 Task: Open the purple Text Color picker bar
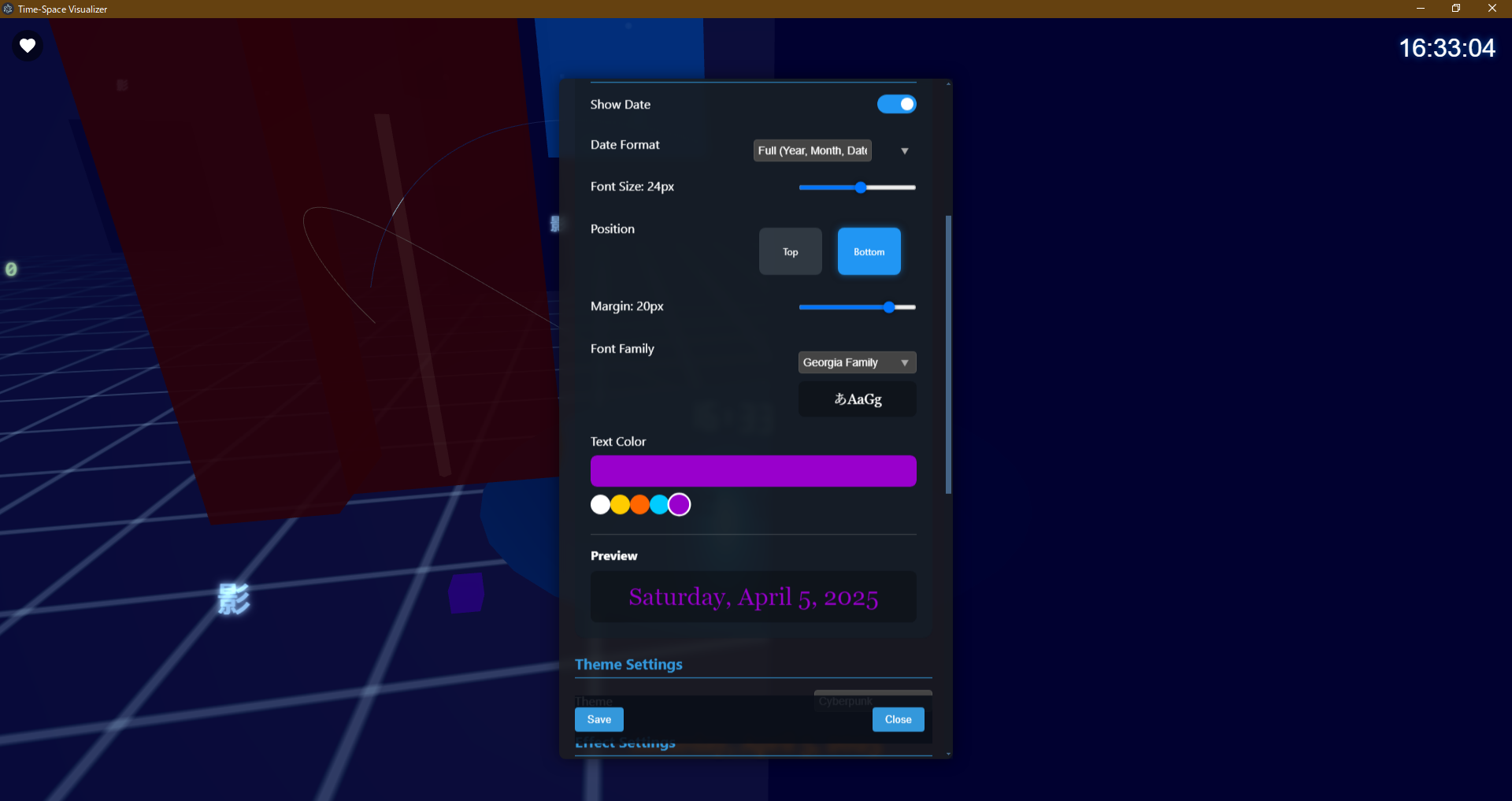point(753,471)
